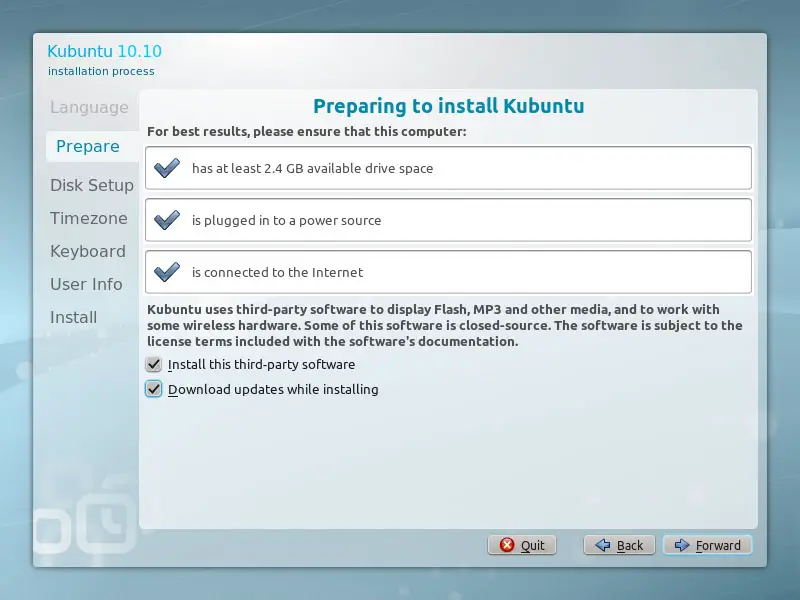Click the third-party software license paragraph
Image resolution: width=800 pixels, height=600 pixels.
tap(444, 326)
